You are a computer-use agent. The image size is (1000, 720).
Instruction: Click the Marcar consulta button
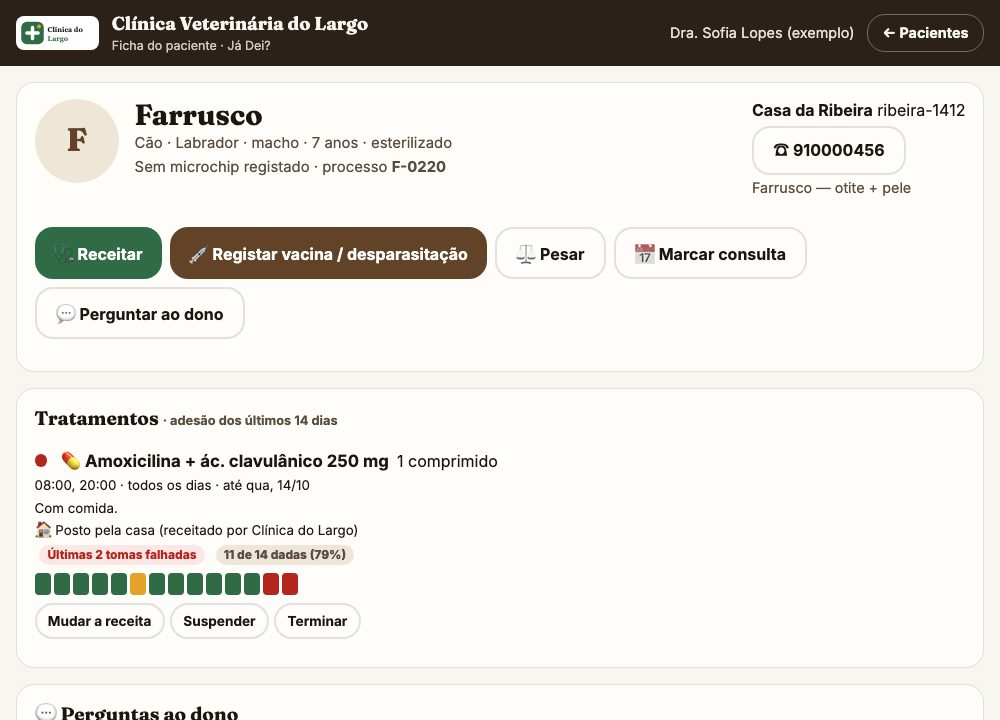coord(710,253)
